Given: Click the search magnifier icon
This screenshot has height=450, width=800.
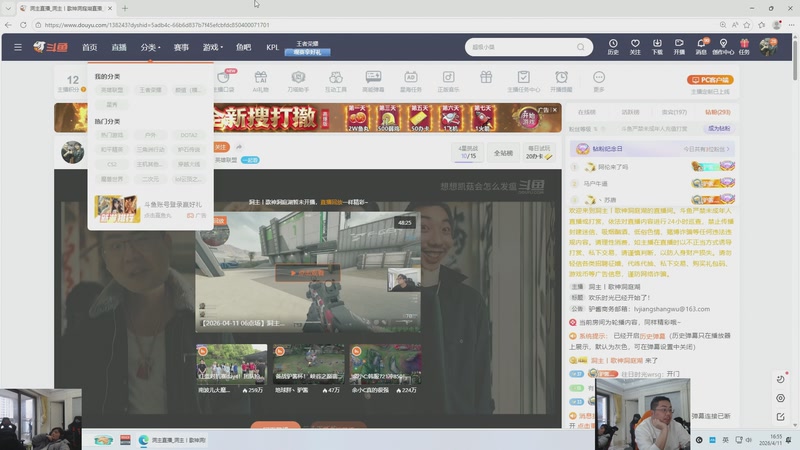Looking at the screenshot, I should [x=581, y=47].
